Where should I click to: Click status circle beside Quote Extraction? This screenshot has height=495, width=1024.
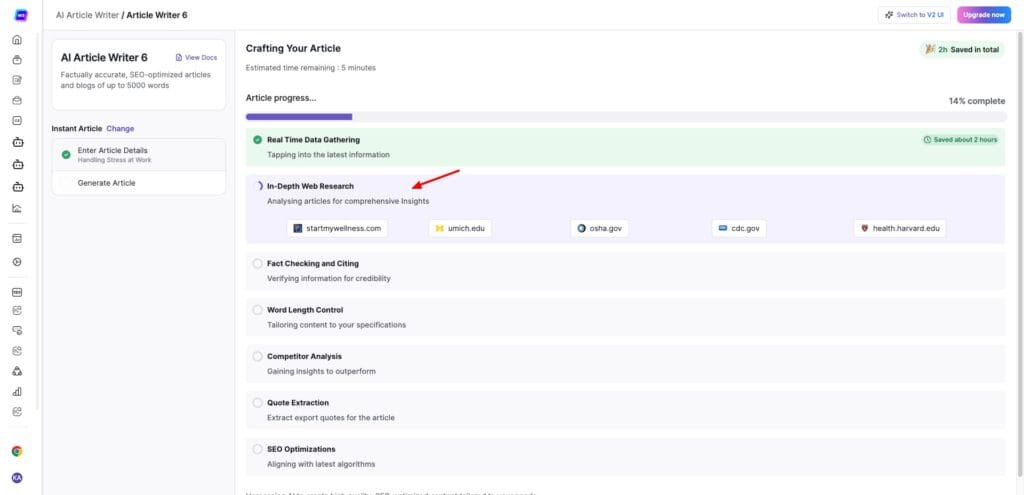tap(257, 402)
